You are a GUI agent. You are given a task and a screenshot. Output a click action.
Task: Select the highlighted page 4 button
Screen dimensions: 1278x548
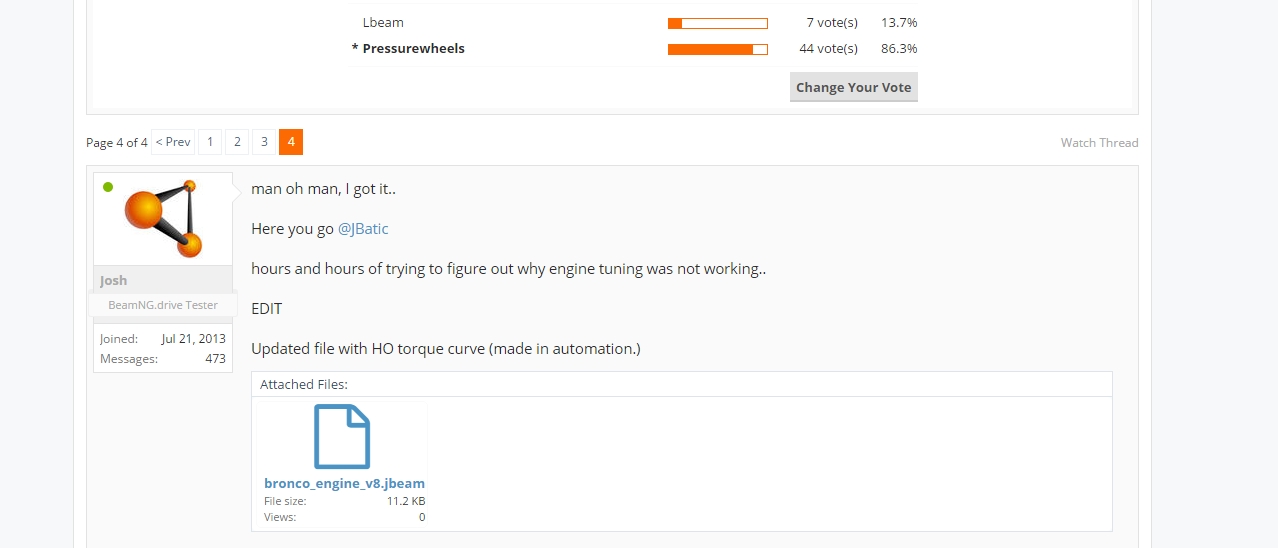tap(291, 142)
